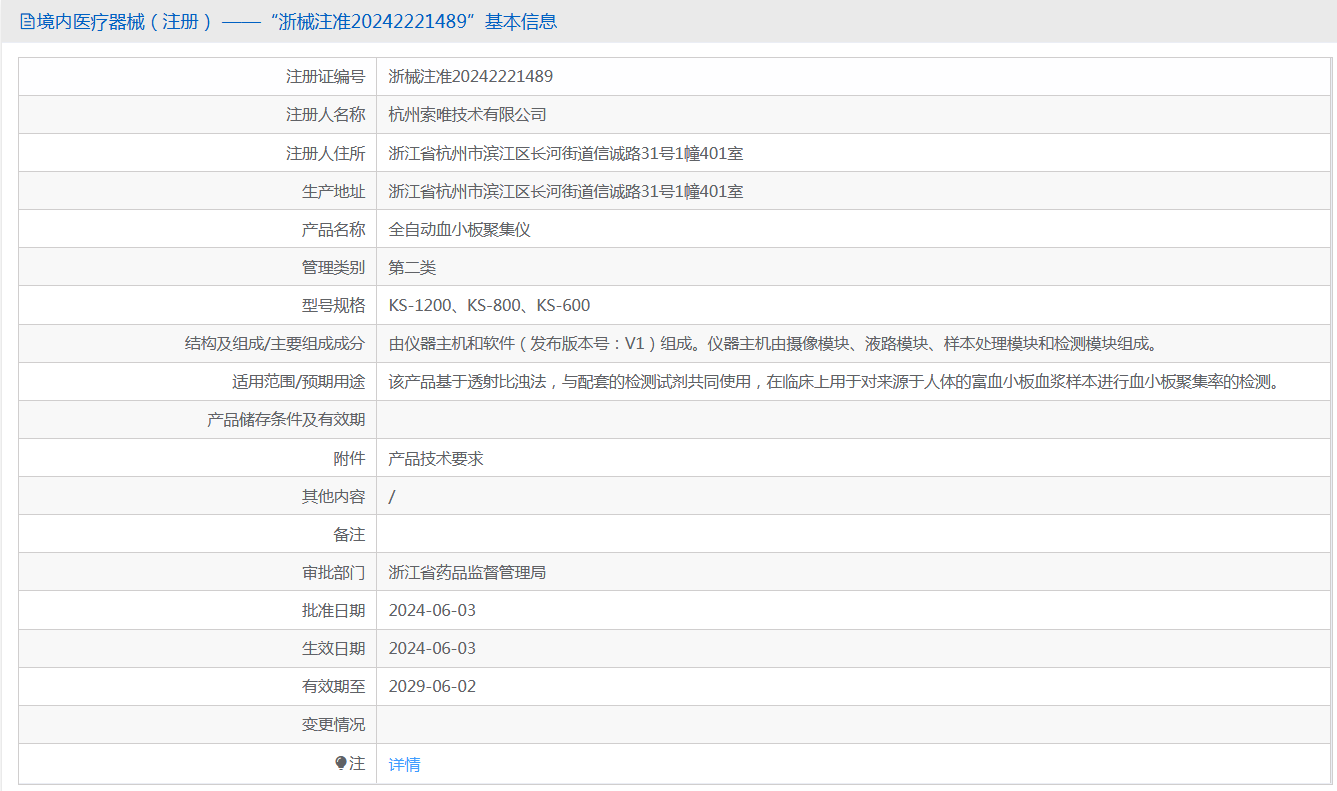Click expiry date value 2029-06-02
Image resolution: width=1337 pixels, height=791 pixels.
point(432,686)
